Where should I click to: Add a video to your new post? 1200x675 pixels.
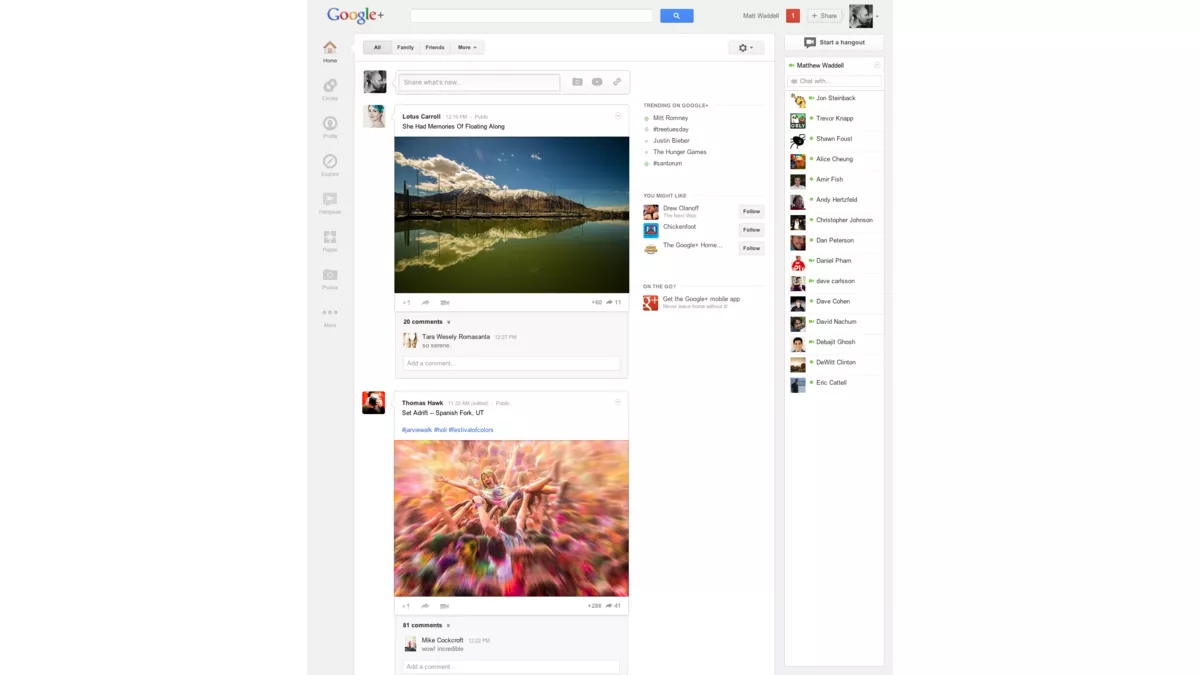click(x=597, y=81)
